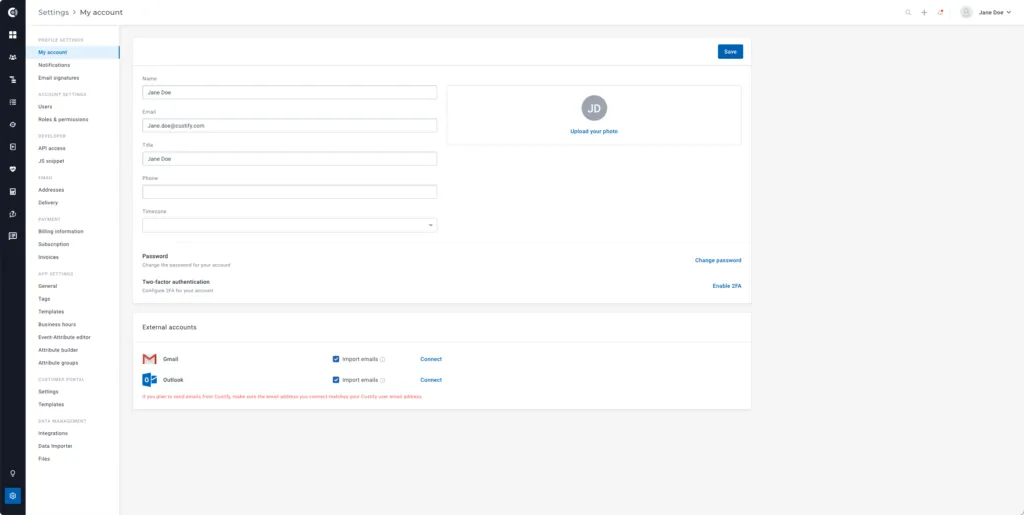Open notifications icon with red dot

pos(940,12)
